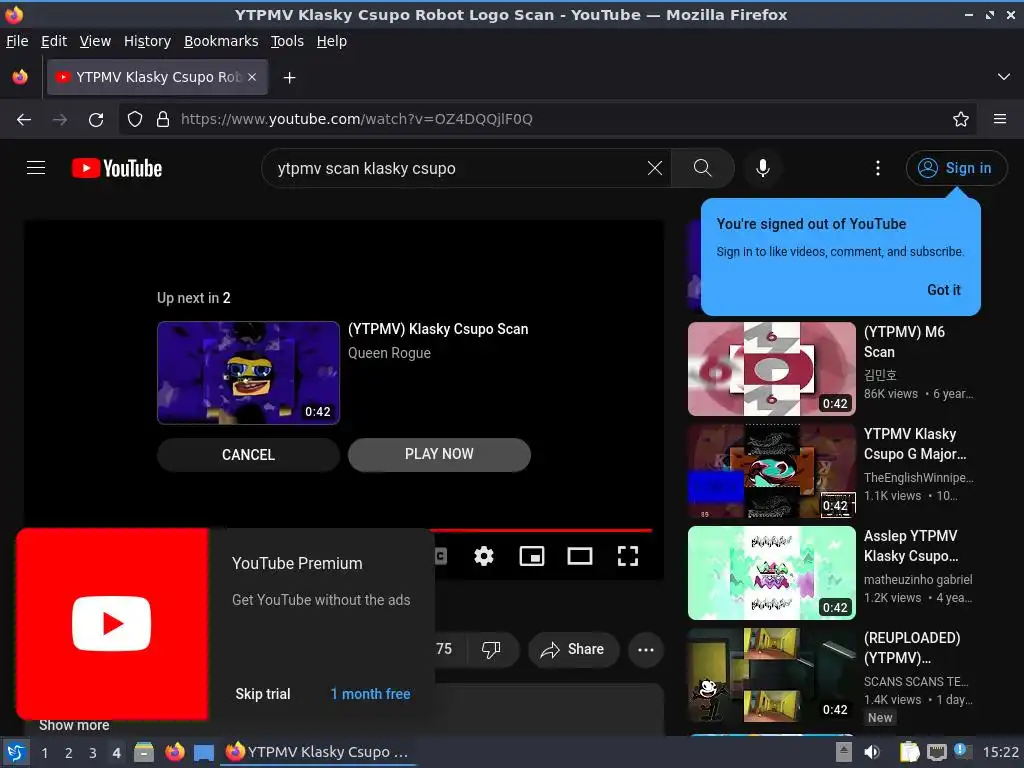Go to the YouTube home logo
1024x768 pixels.
(x=117, y=168)
